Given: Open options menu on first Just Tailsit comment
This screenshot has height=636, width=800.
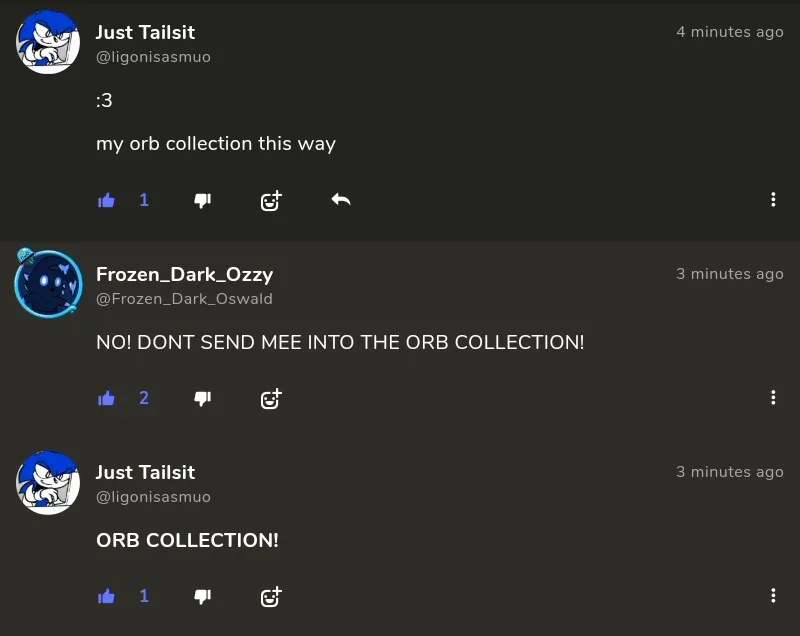Looking at the screenshot, I should coord(773,200).
